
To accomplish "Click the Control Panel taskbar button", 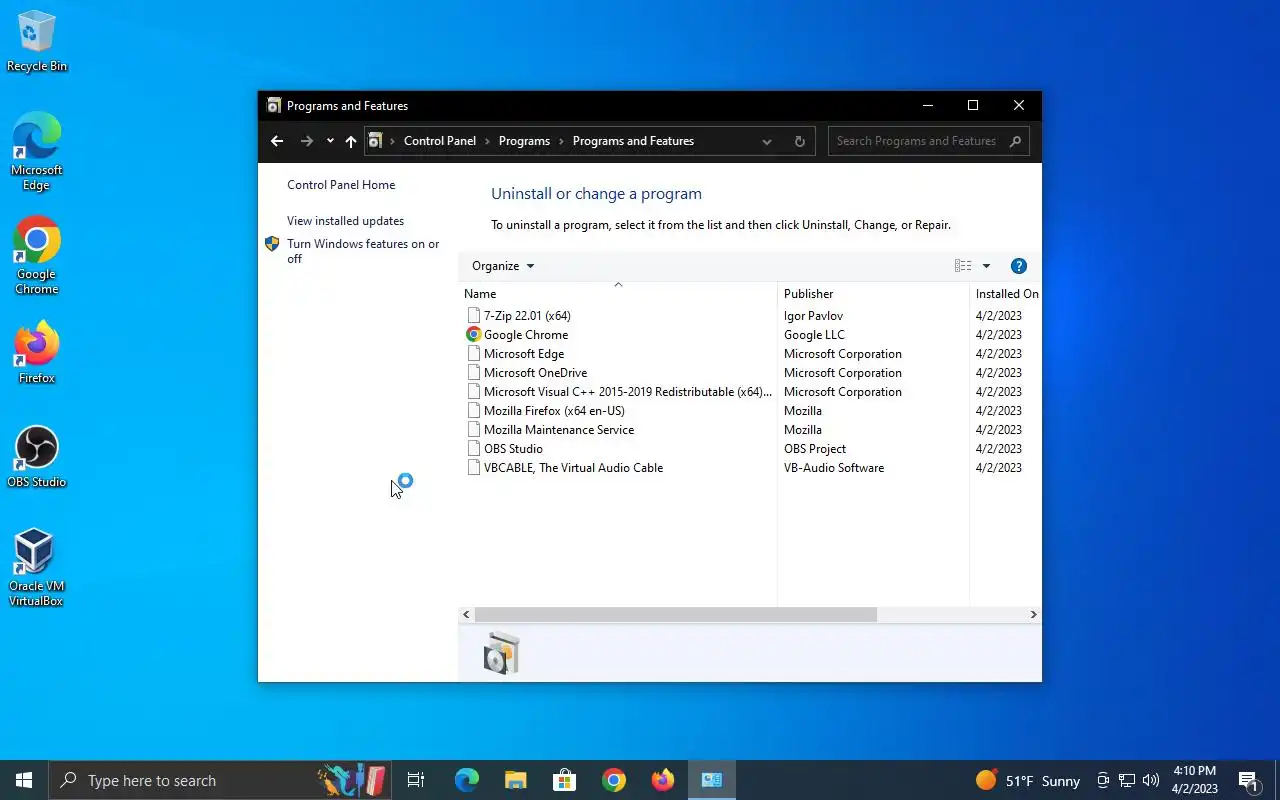I will click(712, 780).
